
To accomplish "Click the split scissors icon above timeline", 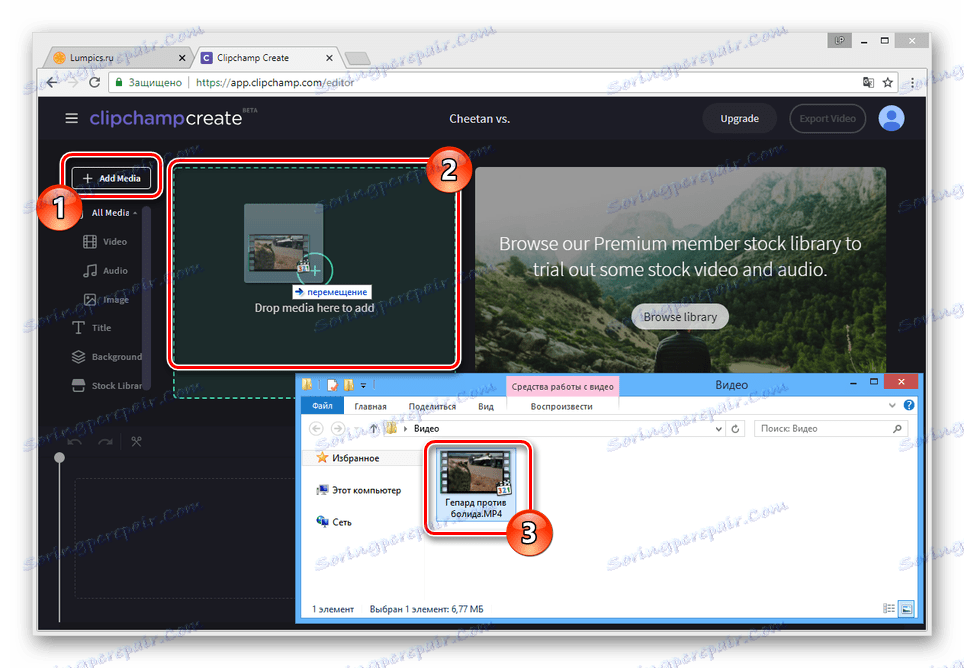I will (x=135, y=440).
